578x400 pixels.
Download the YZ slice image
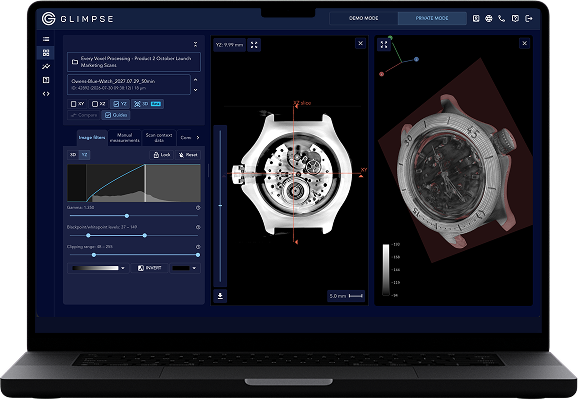click(220, 296)
